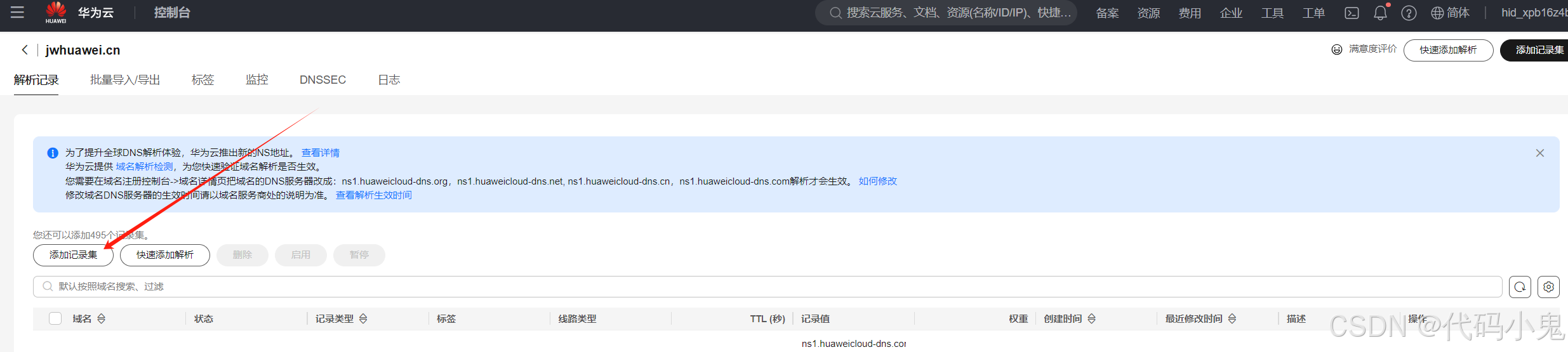Click the 权重 column header
The width and height of the screenshot is (1568, 352).
(x=1018, y=318)
